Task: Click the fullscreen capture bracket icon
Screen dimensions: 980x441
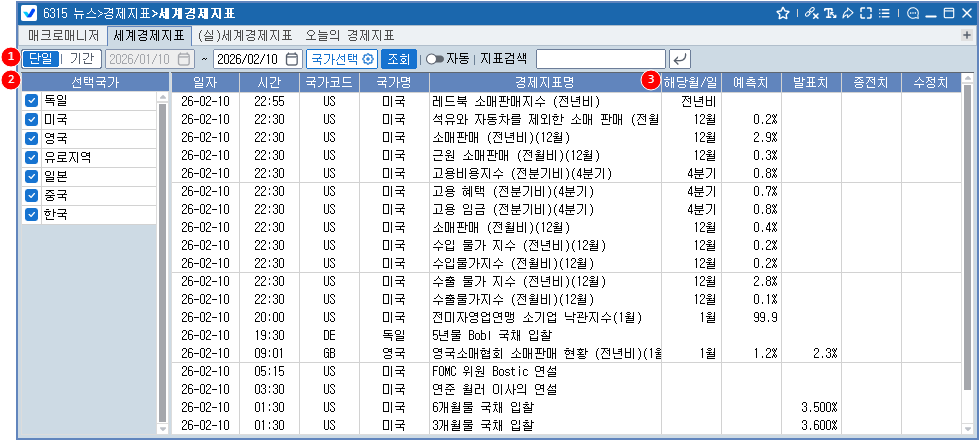Action: 865,14
